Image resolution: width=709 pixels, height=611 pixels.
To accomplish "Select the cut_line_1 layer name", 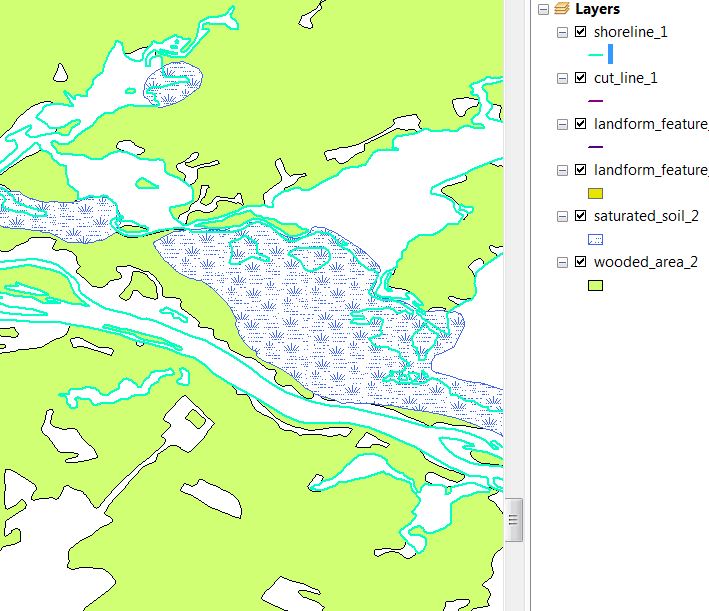I will 625,78.
